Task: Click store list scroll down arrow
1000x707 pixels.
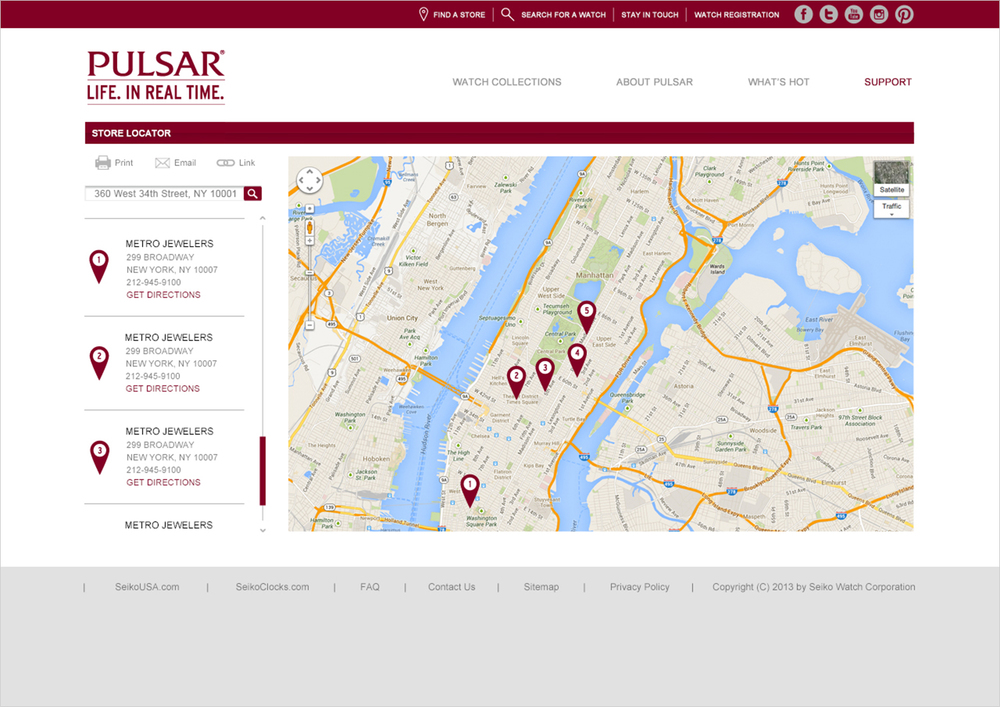Action: (x=263, y=530)
